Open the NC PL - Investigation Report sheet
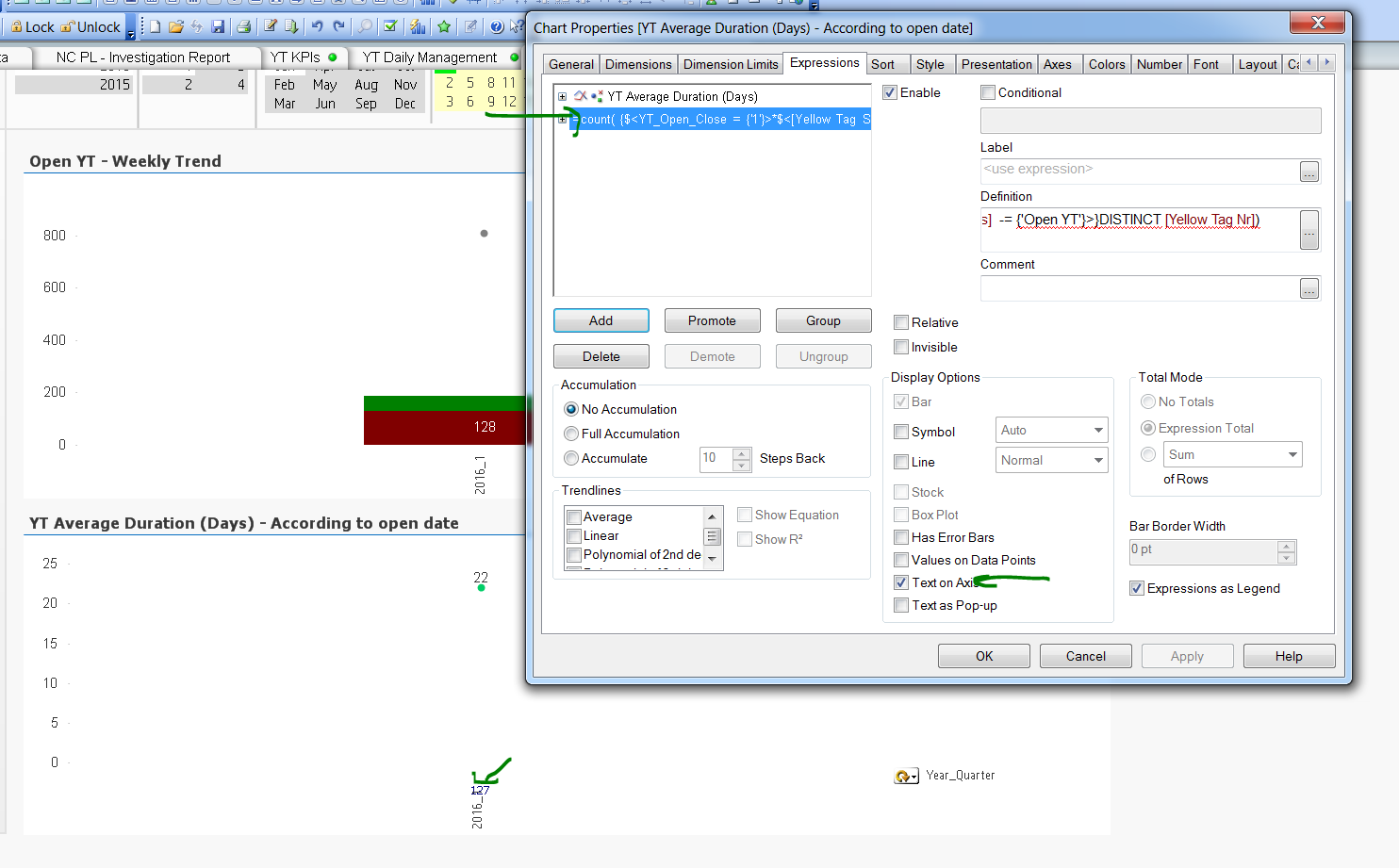This screenshot has width=1399, height=868. [x=143, y=57]
